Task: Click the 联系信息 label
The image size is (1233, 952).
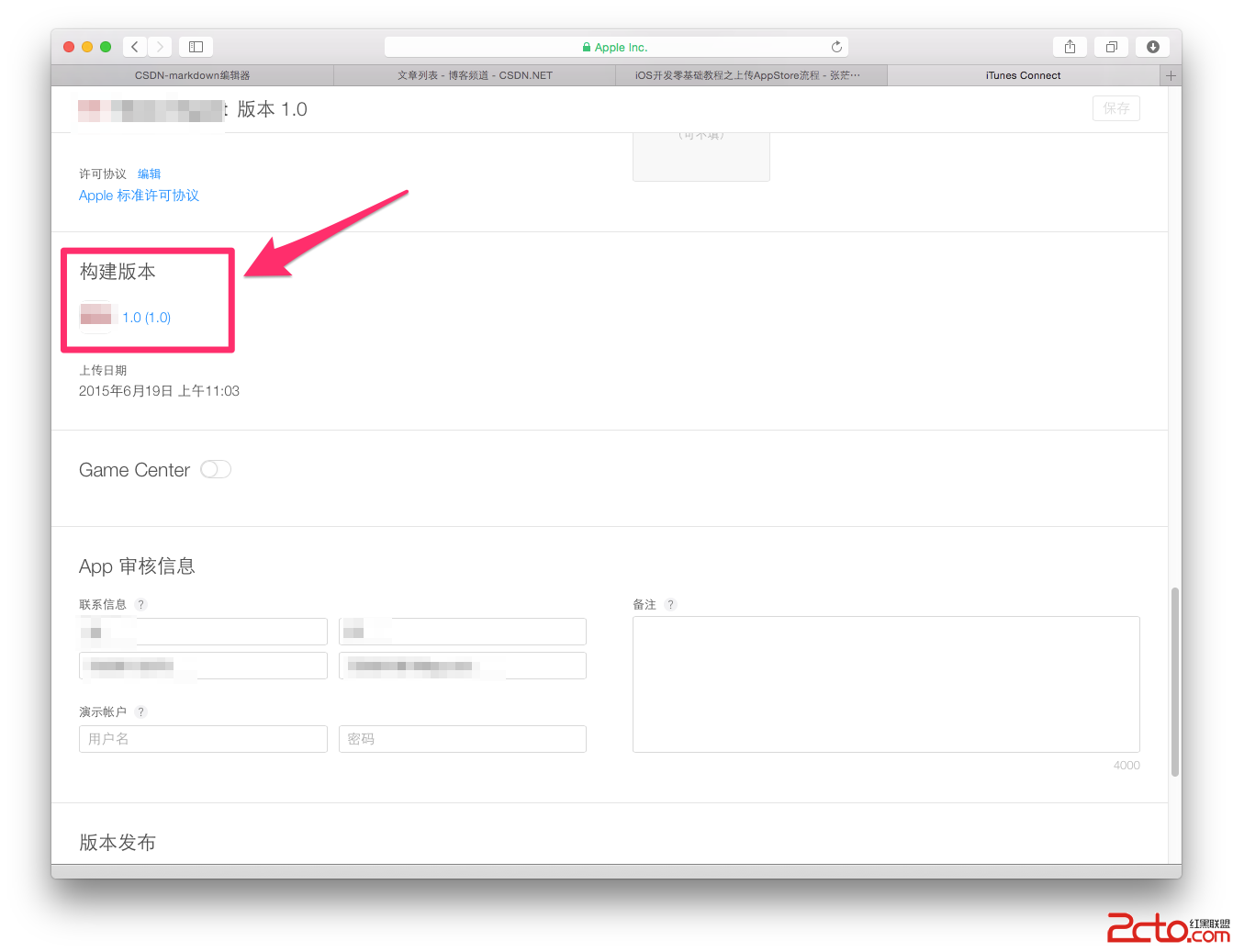Action: (x=103, y=604)
